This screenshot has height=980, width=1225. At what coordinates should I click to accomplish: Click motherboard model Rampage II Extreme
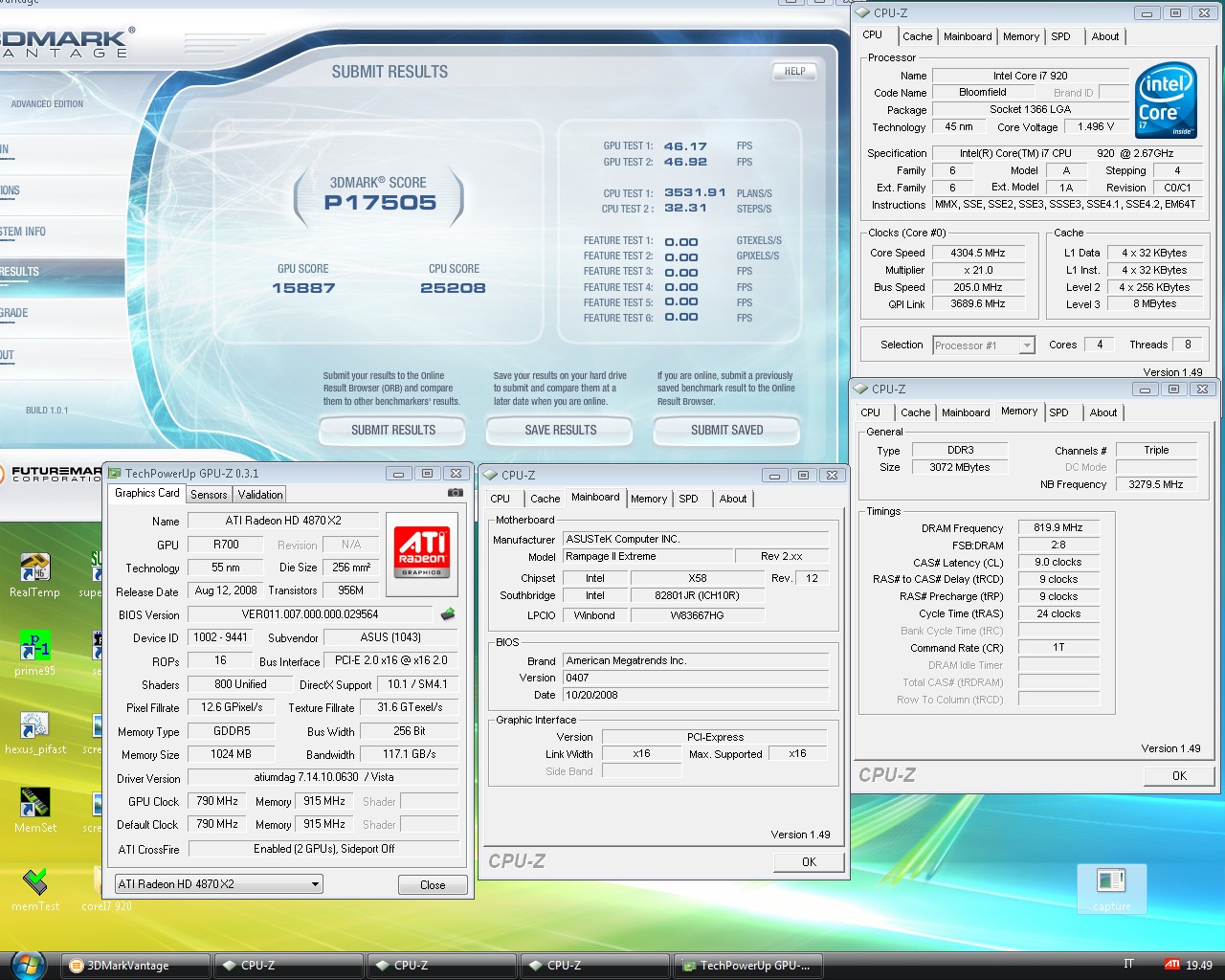647,557
